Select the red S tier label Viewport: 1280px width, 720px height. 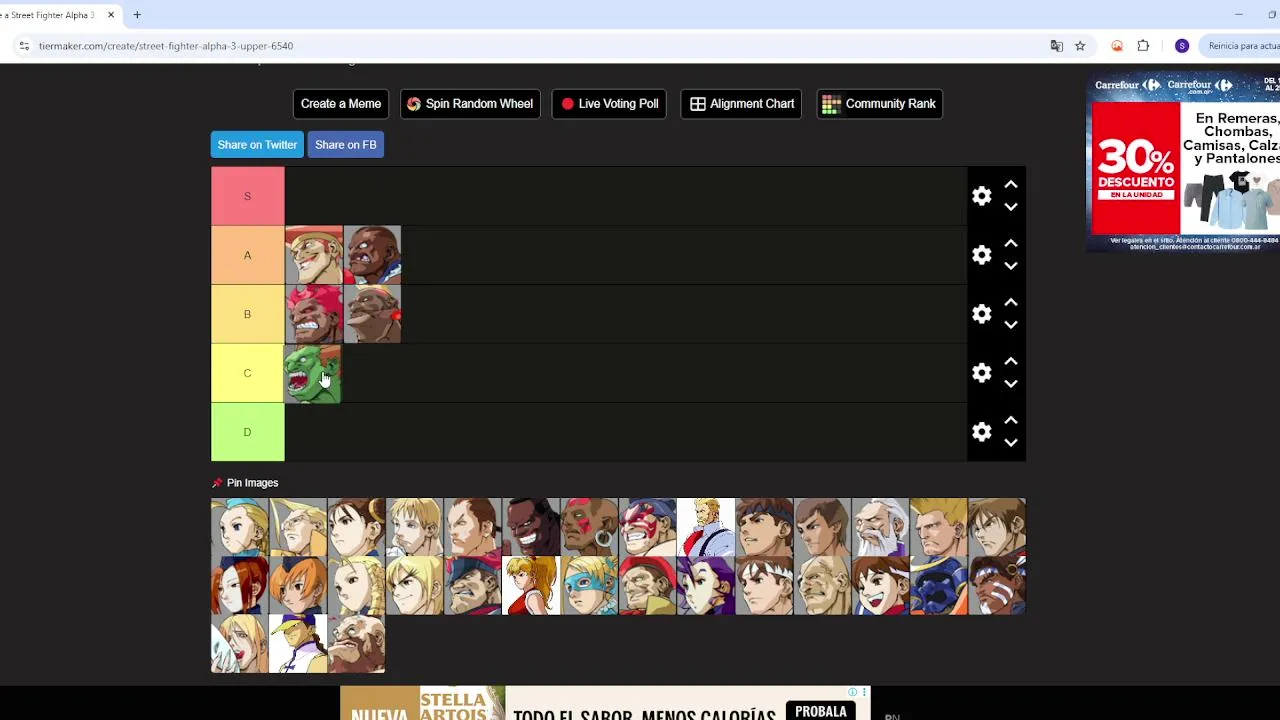tap(248, 196)
